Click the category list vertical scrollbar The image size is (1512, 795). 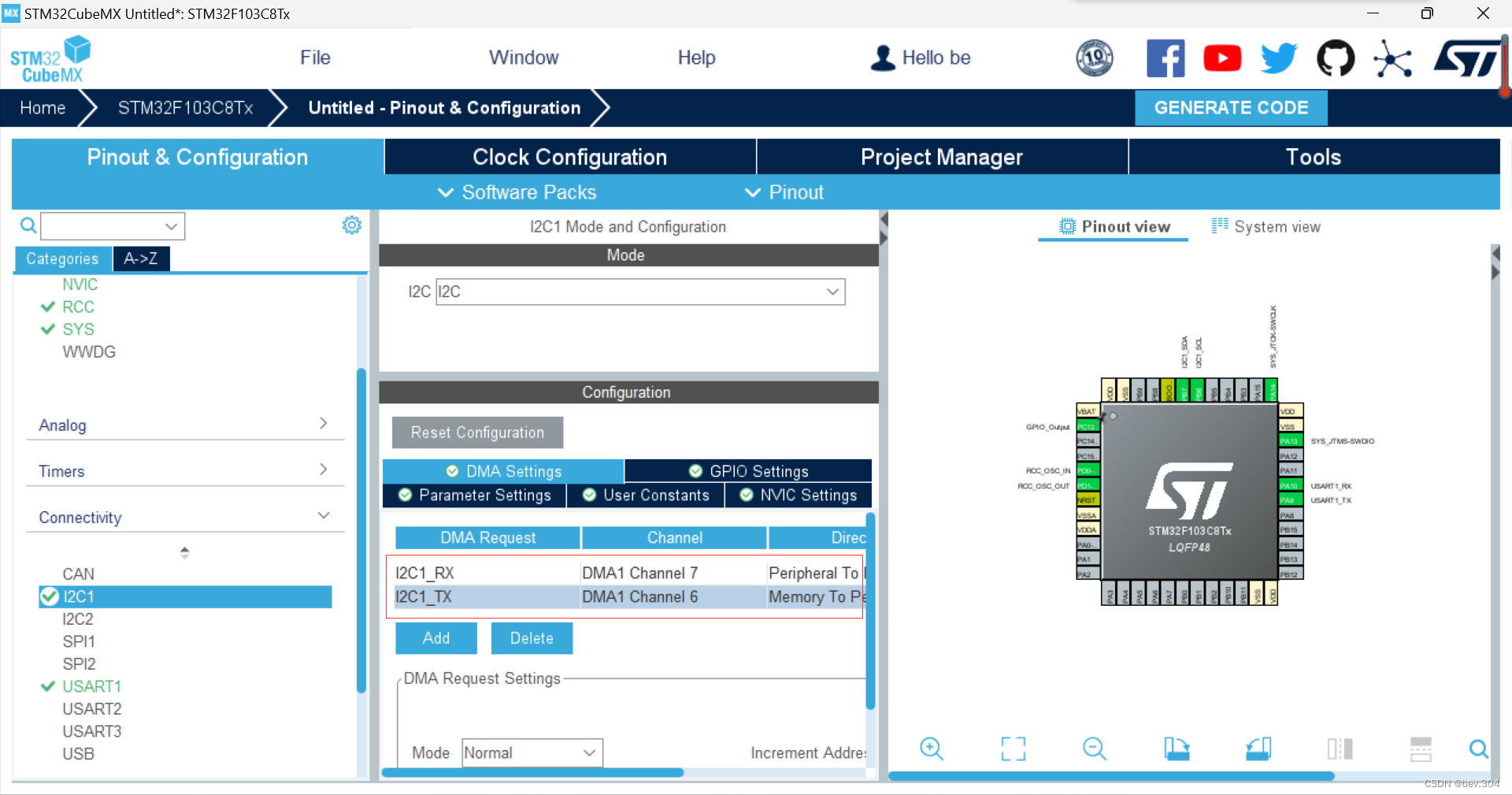pyautogui.click(x=361, y=529)
